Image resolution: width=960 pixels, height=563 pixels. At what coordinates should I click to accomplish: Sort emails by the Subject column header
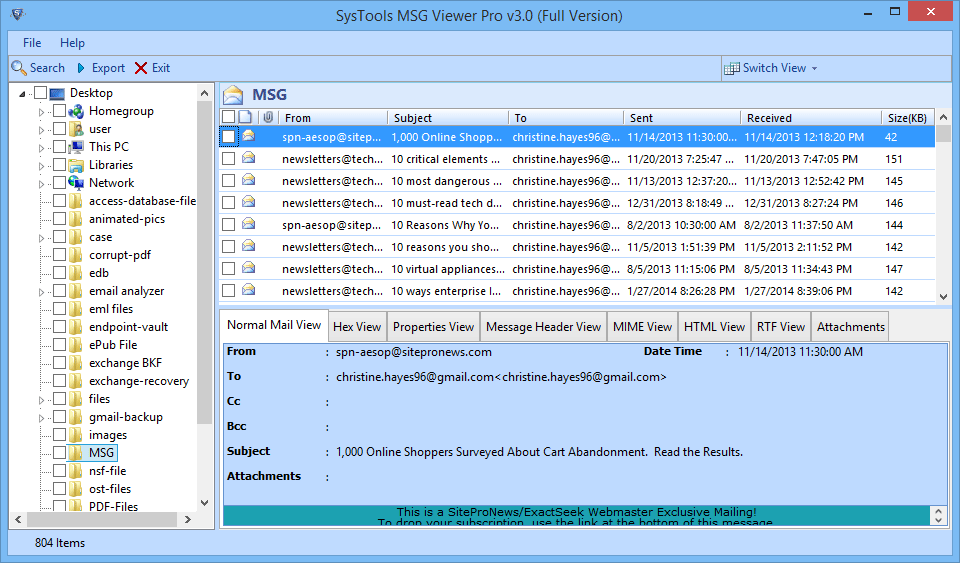tap(448, 117)
